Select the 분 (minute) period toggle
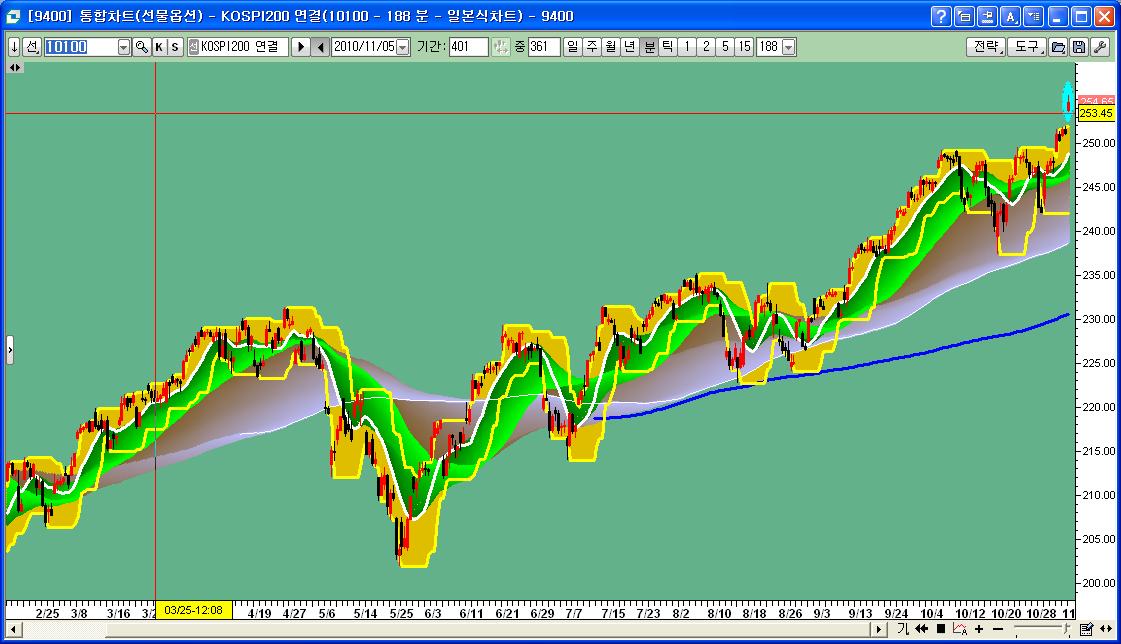 (649, 47)
